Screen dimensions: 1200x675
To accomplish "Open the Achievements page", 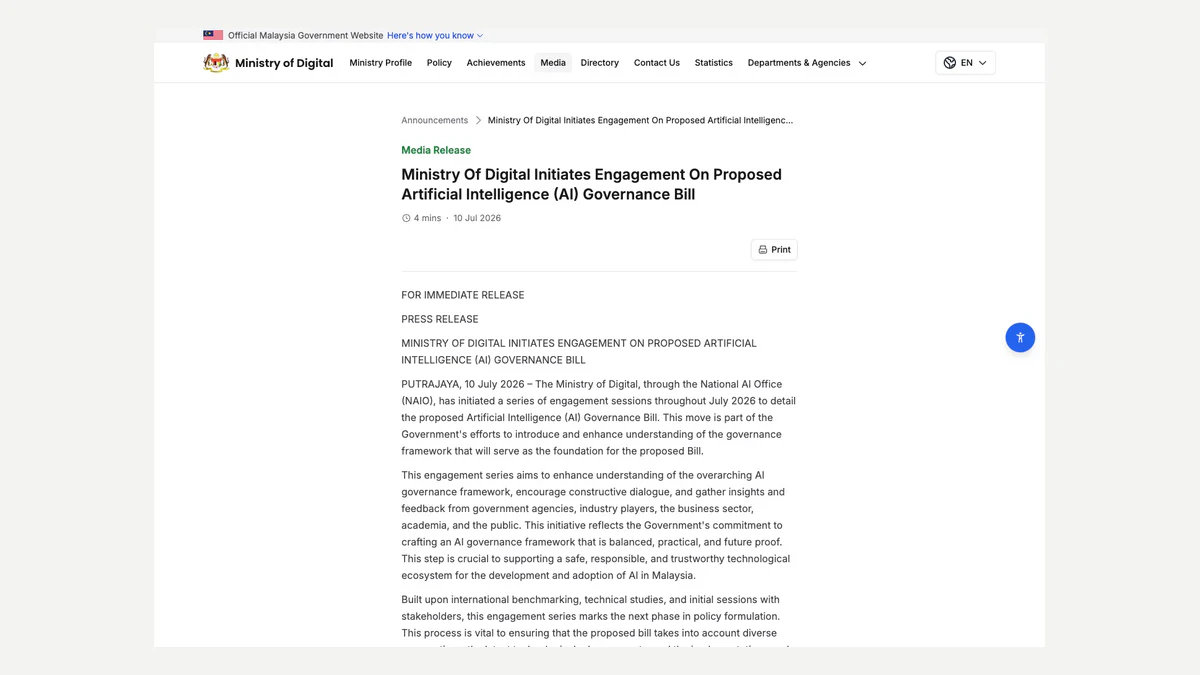I will [x=496, y=63].
